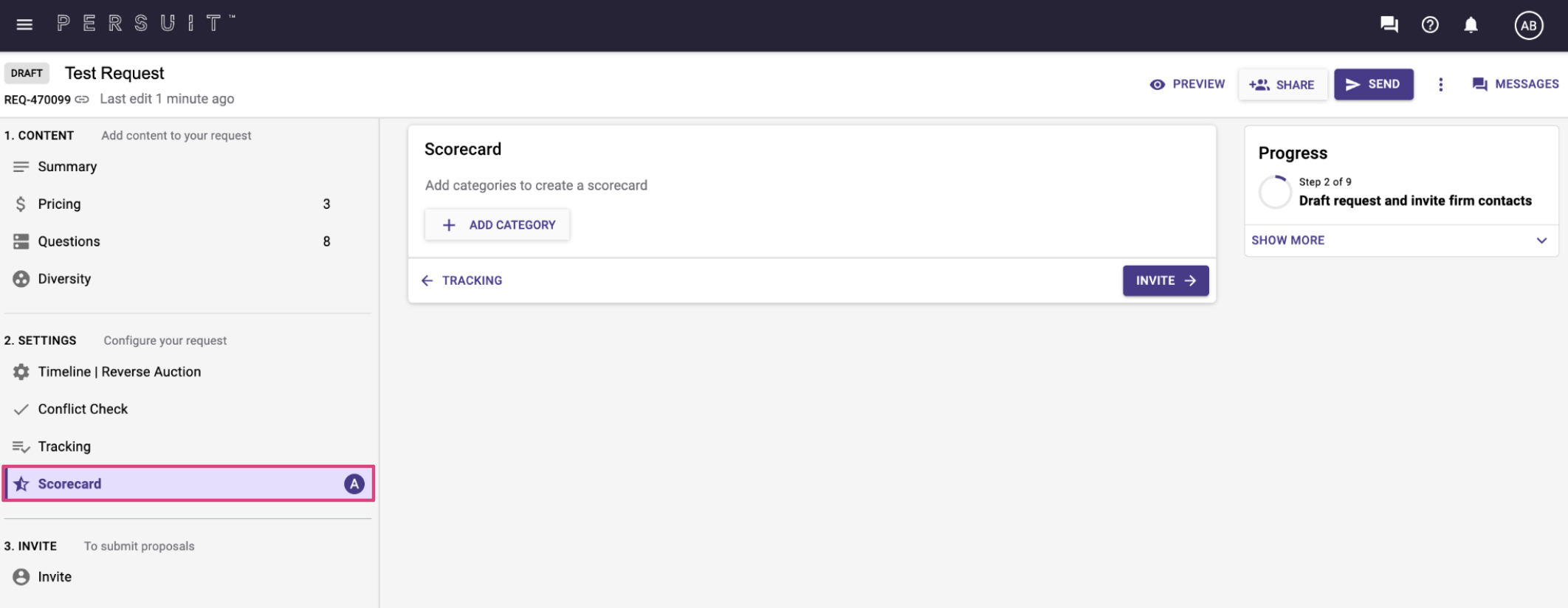
Task: Click the PERSUIT logo
Action: coord(145,24)
